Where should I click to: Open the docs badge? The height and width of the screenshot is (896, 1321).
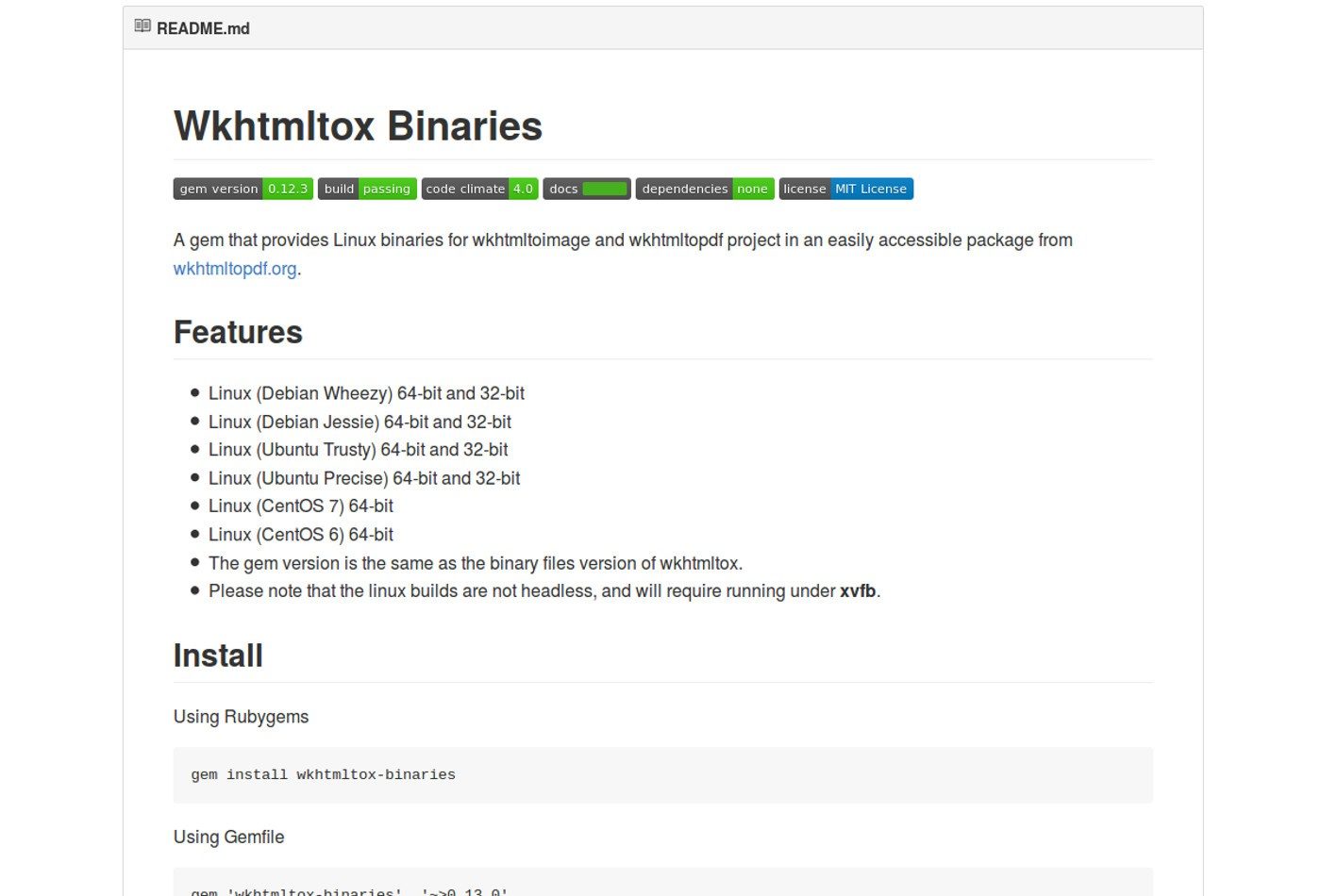[x=587, y=189]
